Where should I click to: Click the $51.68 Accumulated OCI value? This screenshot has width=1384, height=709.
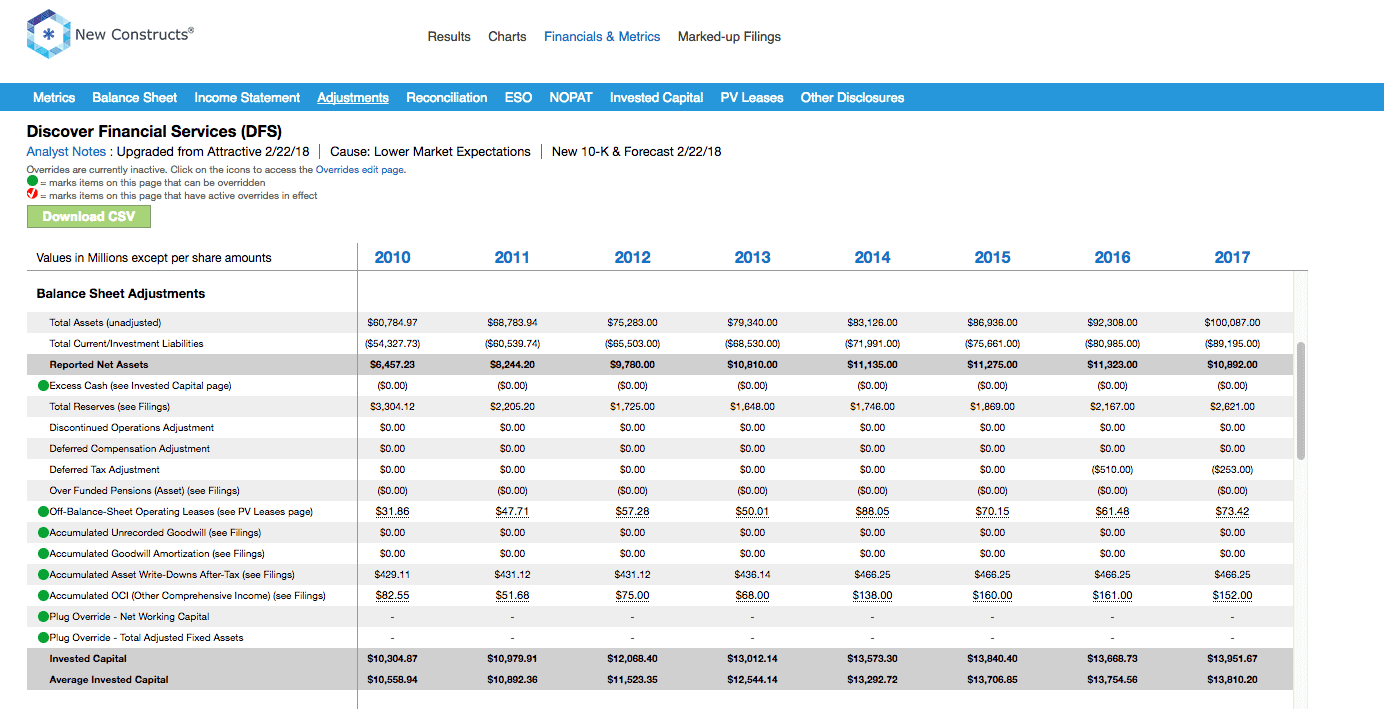(x=512, y=595)
